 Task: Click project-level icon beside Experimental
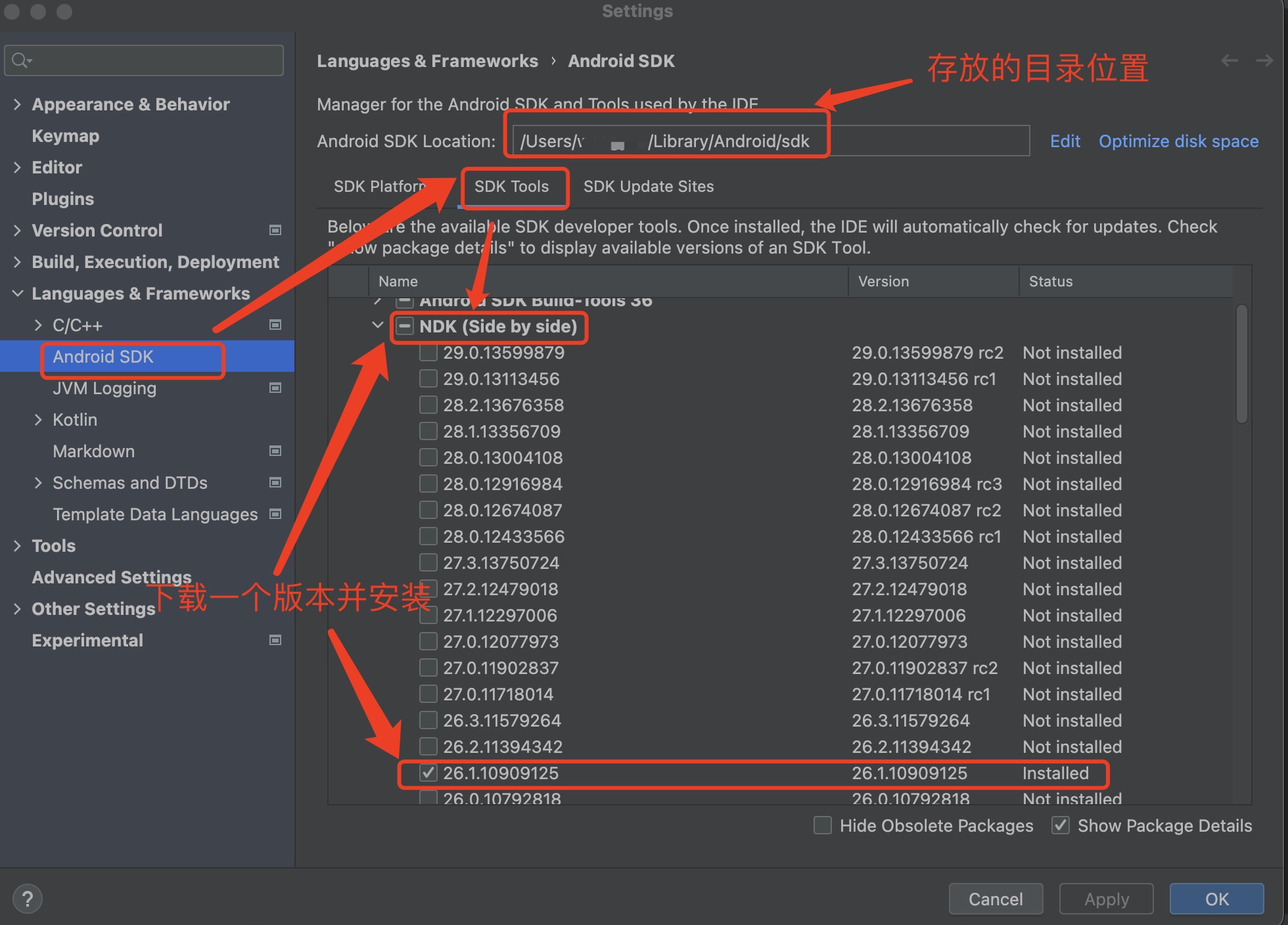tap(275, 640)
